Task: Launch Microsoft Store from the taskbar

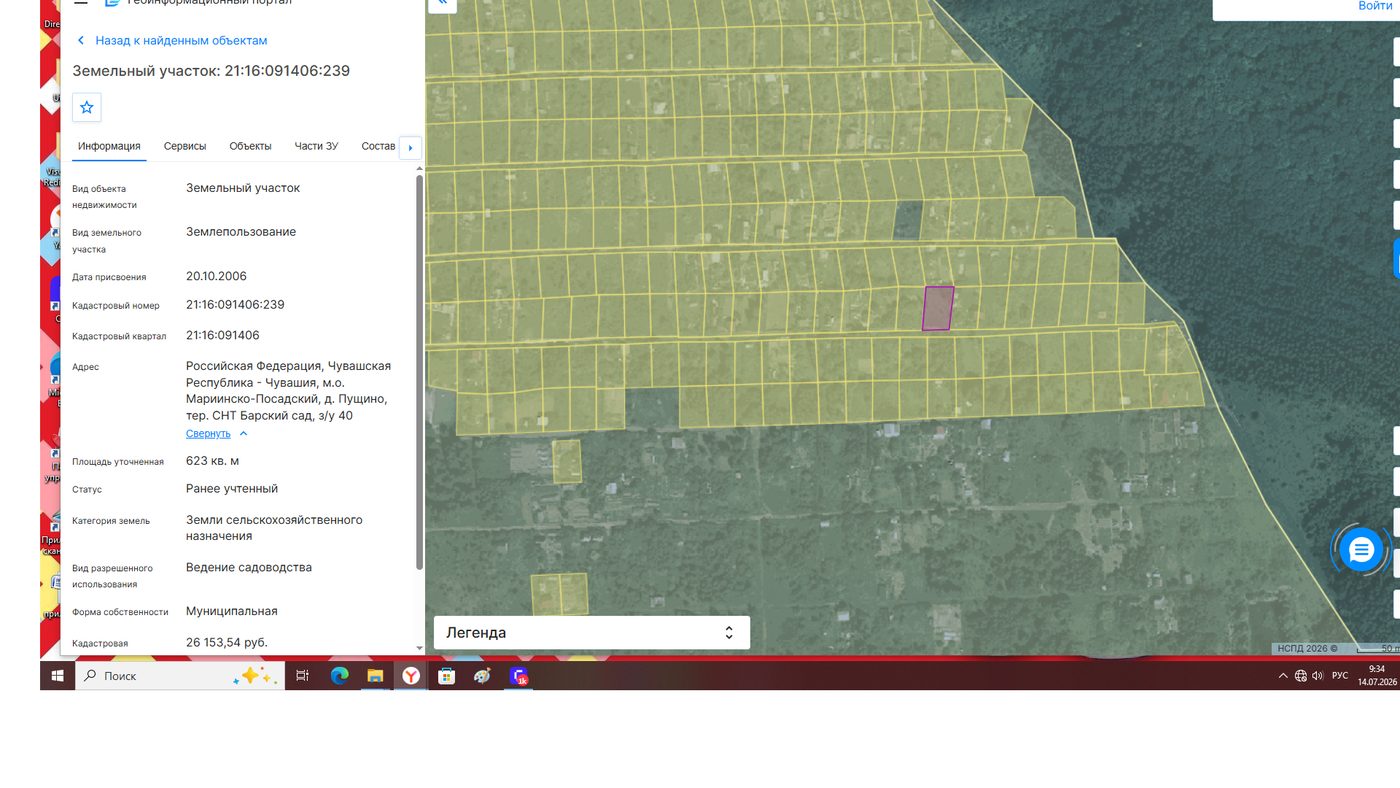Action: tap(447, 676)
